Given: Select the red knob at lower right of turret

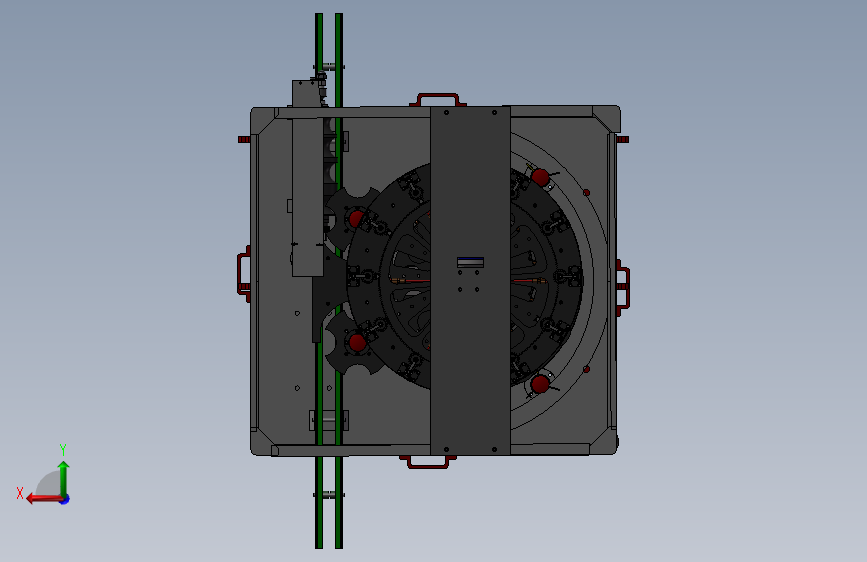Looking at the screenshot, I should 540,383.
